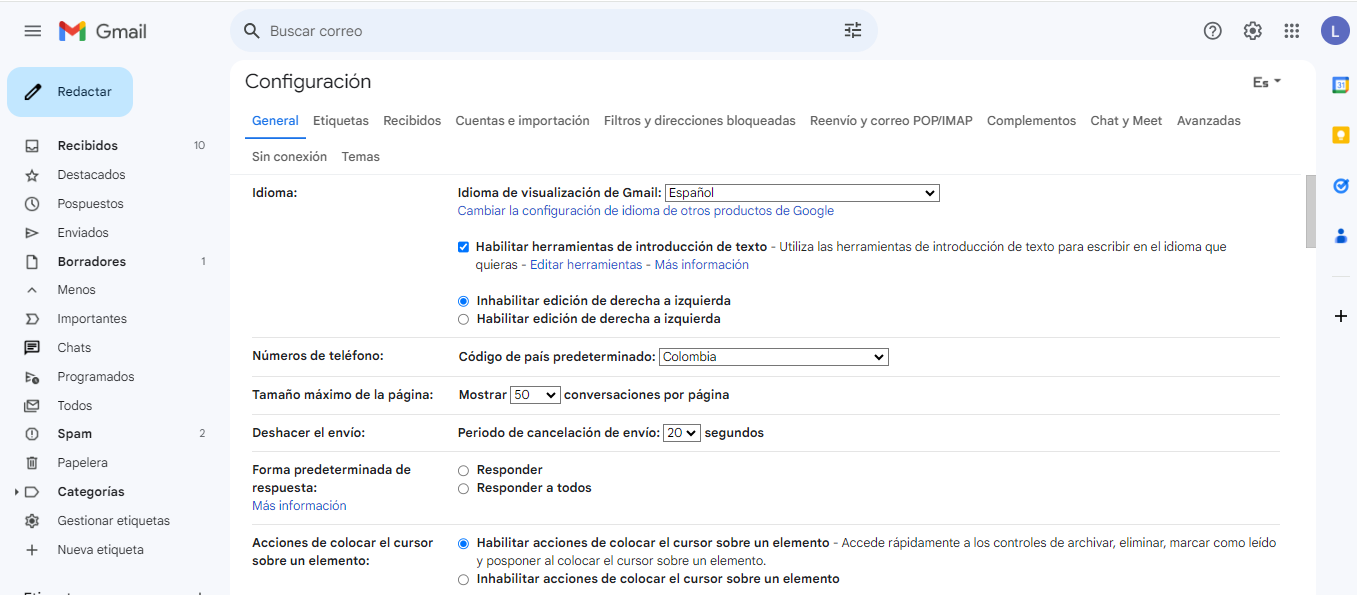
Task: Click the Editar herramientas link
Action: click(x=586, y=265)
